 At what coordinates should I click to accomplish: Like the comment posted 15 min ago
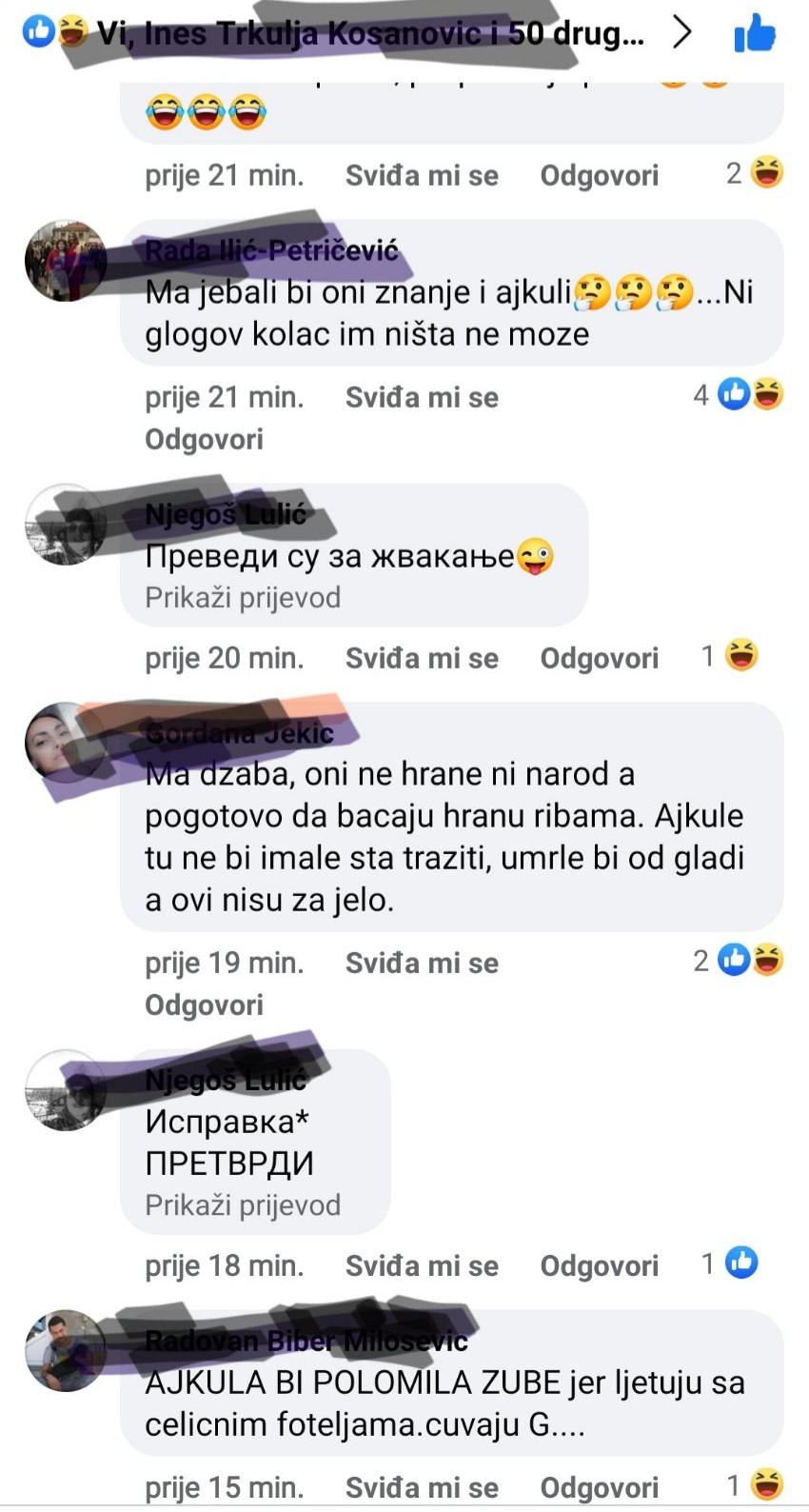[422, 1487]
